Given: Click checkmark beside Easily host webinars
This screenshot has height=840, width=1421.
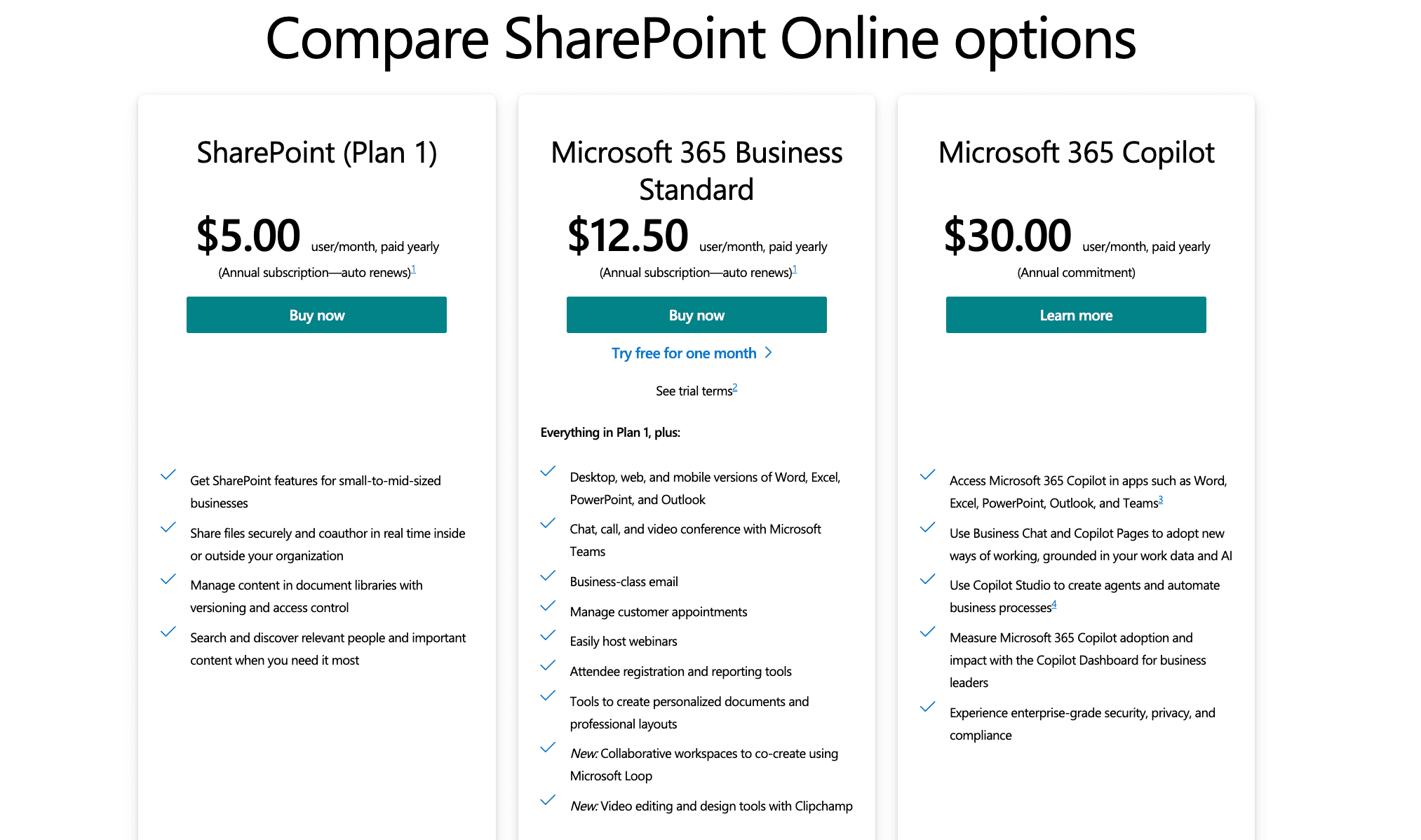Looking at the screenshot, I should pyautogui.click(x=548, y=635).
